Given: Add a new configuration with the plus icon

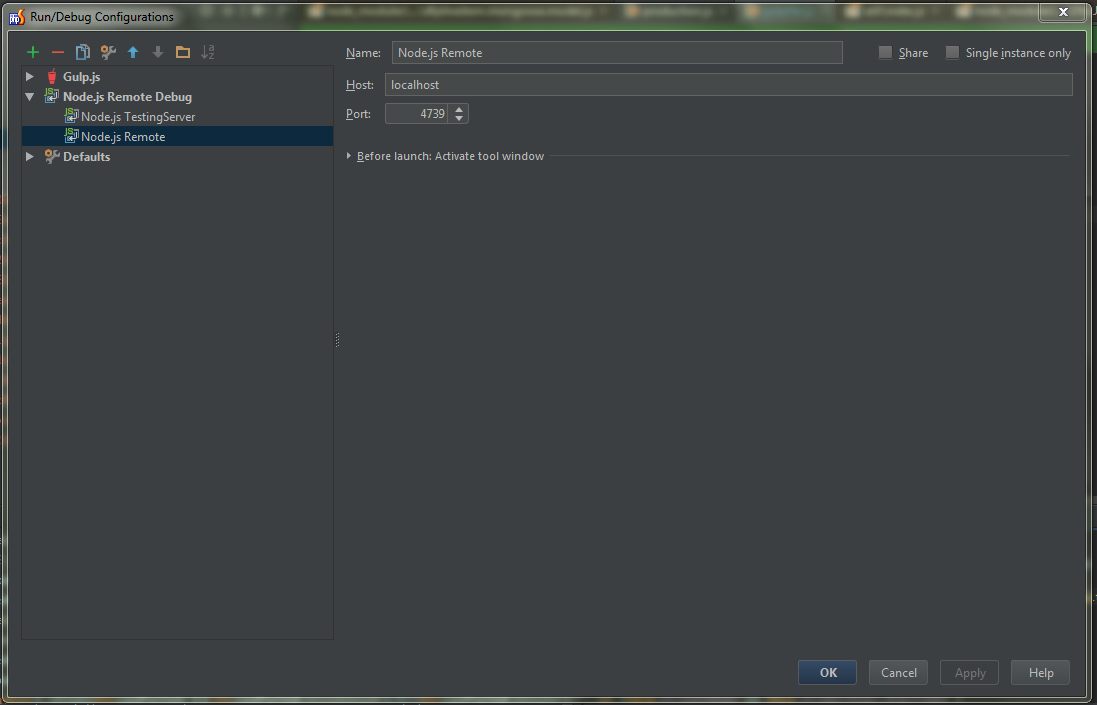Looking at the screenshot, I should coord(32,52).
